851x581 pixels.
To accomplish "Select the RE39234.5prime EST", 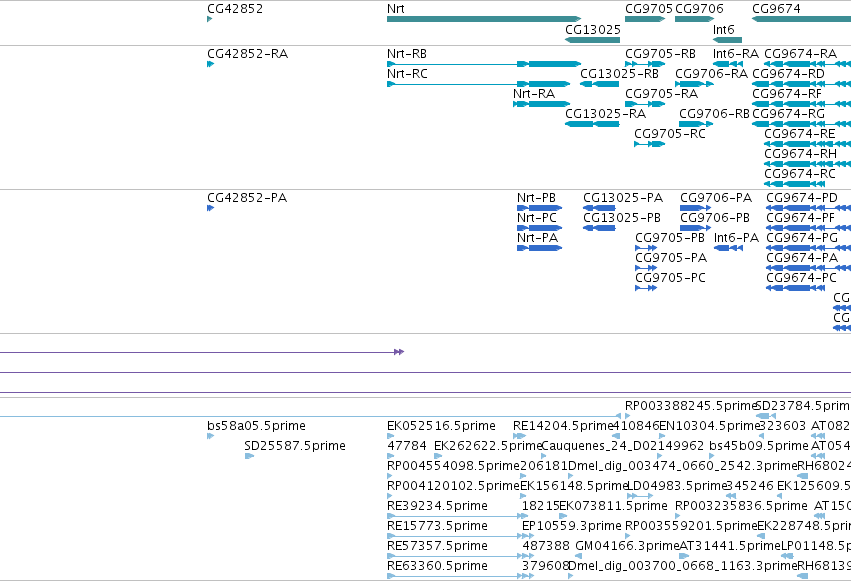I will pyautogui.click(x=458, y=516).
